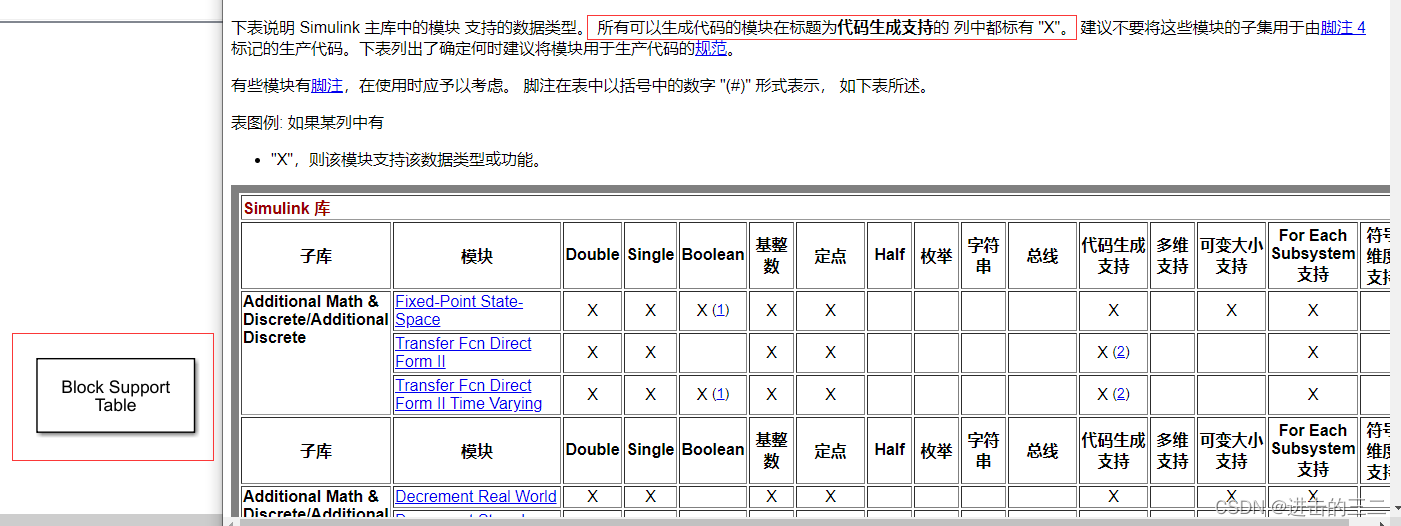Click the 定点 X in the Time Varying row
The height and width of the screenshot is (526, 1401).
point(830,394)
